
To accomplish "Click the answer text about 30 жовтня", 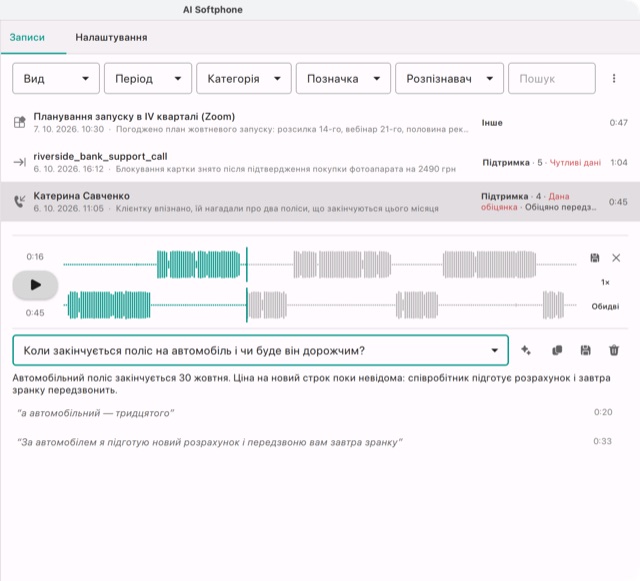I will point(311,384).
